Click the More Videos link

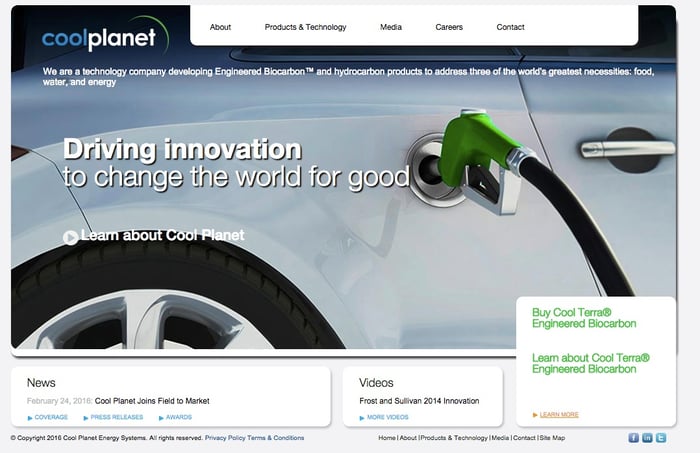tap(387, 417)
